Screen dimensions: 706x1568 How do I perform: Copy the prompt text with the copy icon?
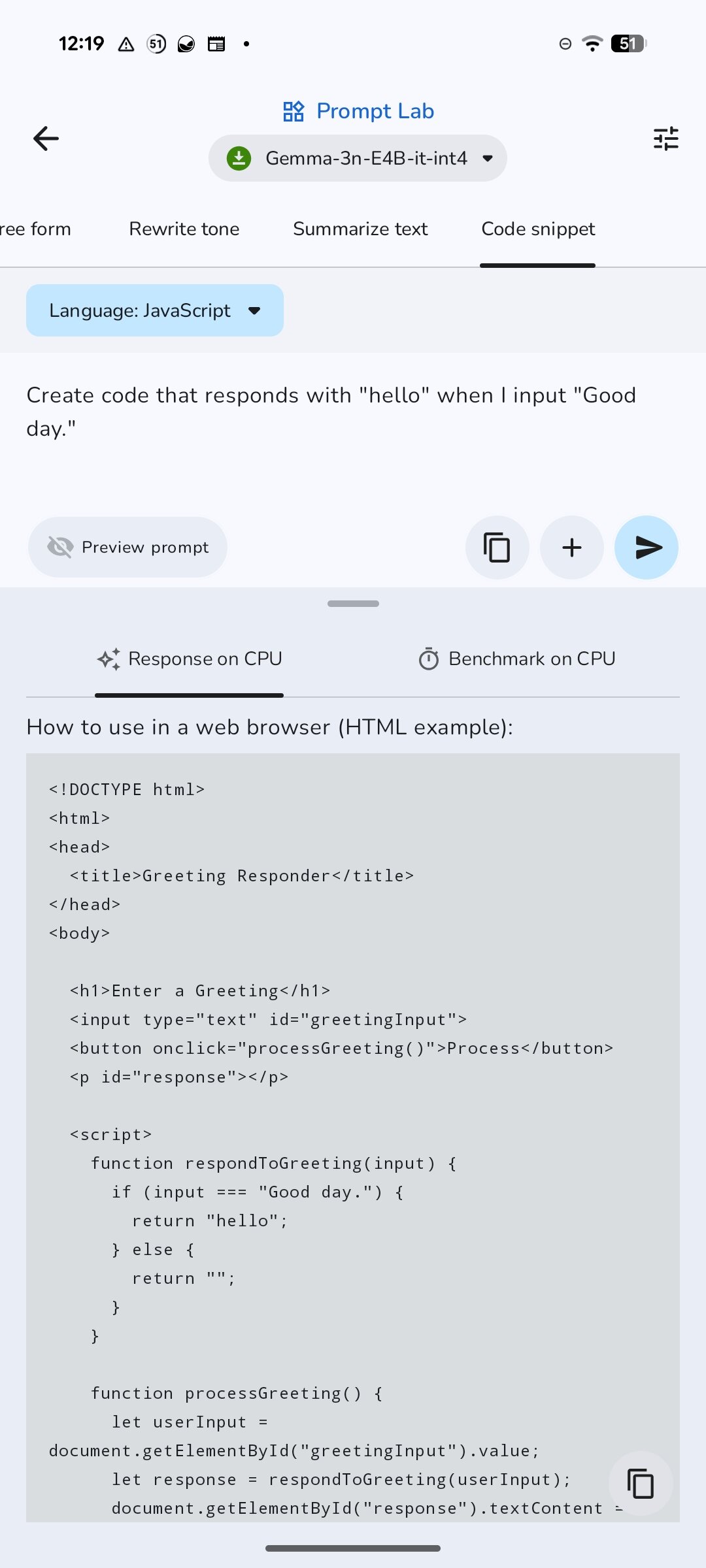pos(497,547)
